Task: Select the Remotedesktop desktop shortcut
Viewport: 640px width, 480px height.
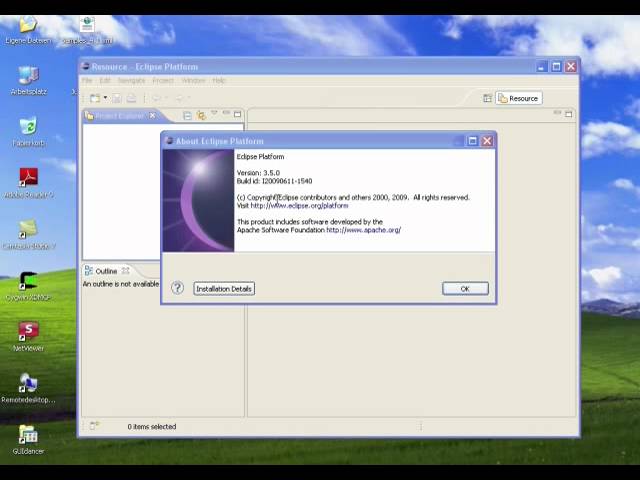Action: click(28, 388)
